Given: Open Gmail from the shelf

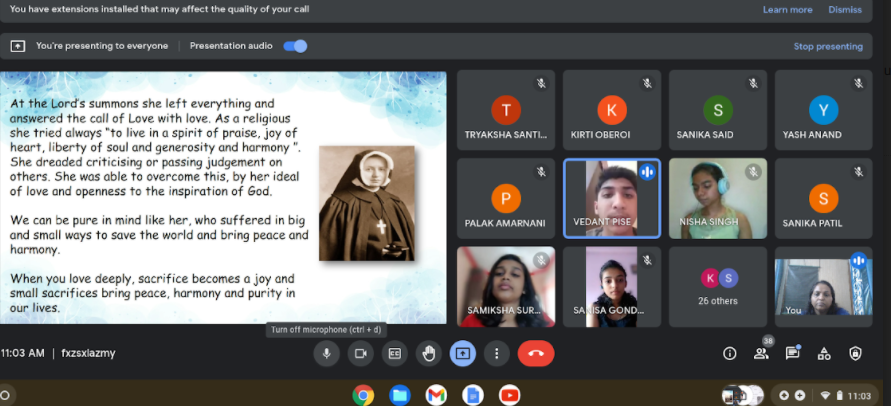Looking at the screenshot, I should click(x=436, y=395).
